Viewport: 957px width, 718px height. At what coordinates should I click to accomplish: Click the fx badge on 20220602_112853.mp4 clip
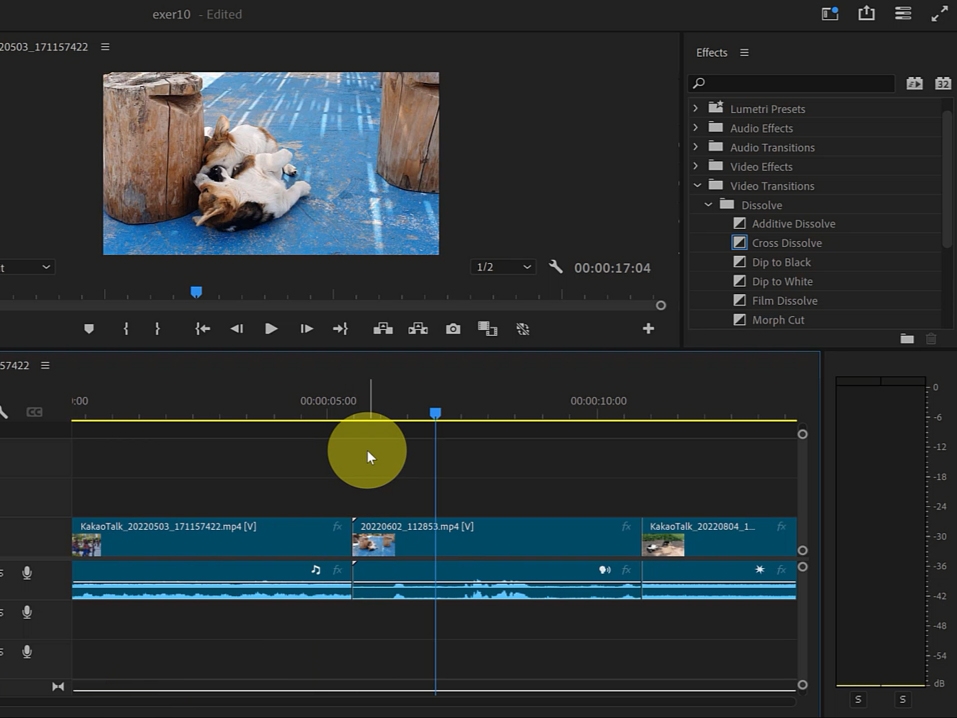(626, 526)
